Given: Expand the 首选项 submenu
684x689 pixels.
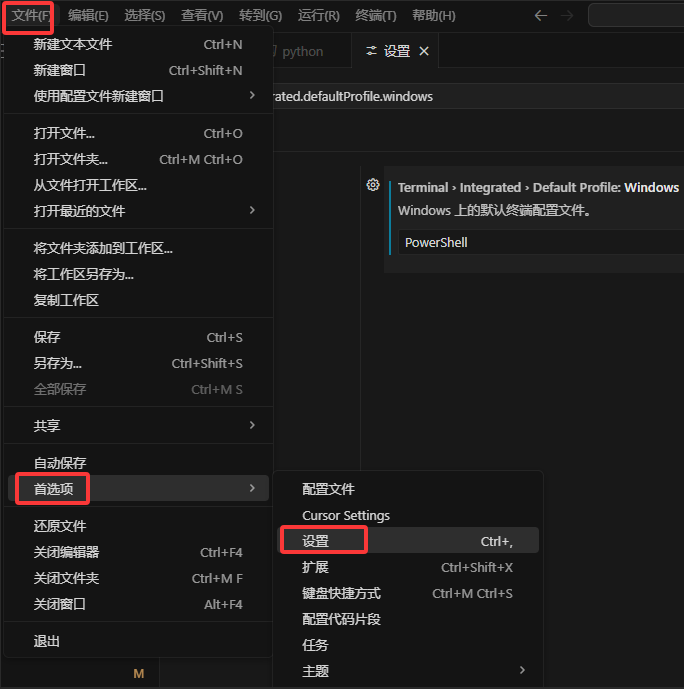Looking at the screenshot, I should (x=138, y=488).
